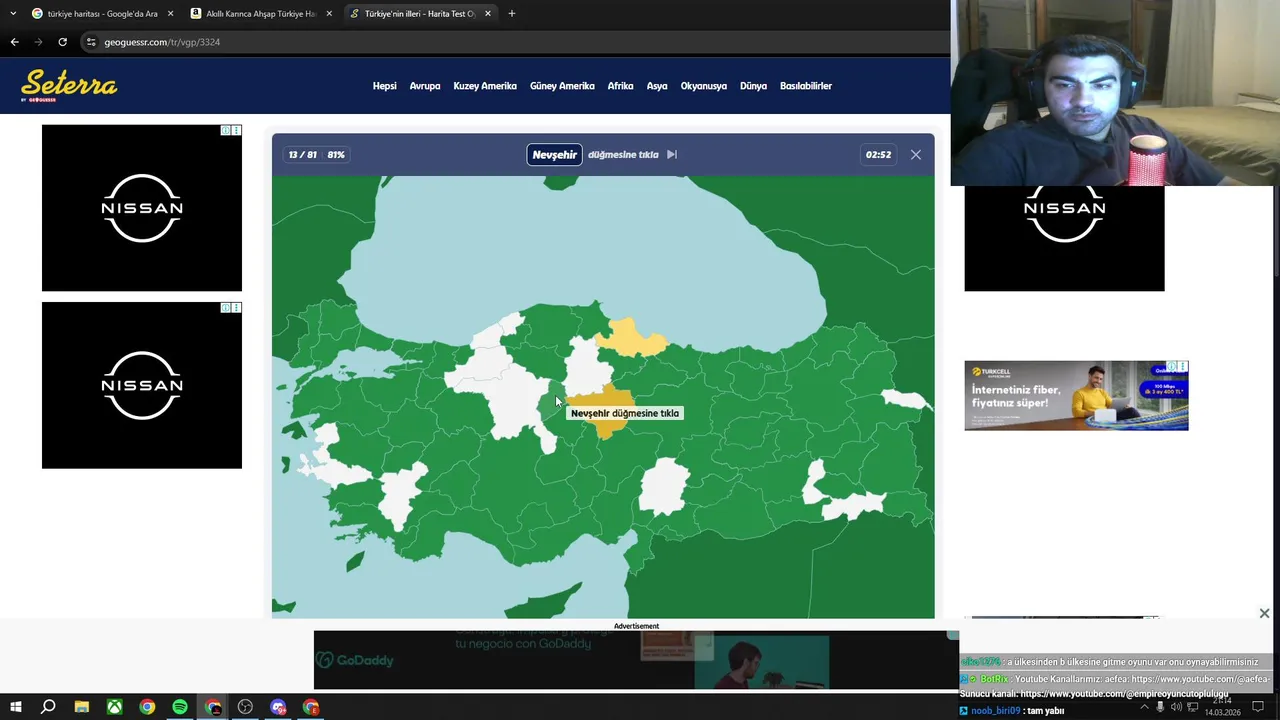Open the Afrika menu item

click(620, 86)
